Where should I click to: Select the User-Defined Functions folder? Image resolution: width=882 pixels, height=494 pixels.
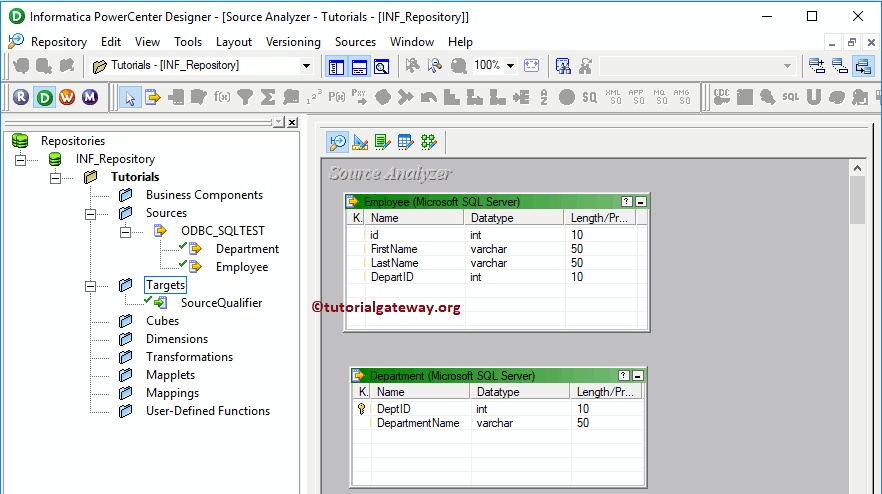(x=208, y=411)
